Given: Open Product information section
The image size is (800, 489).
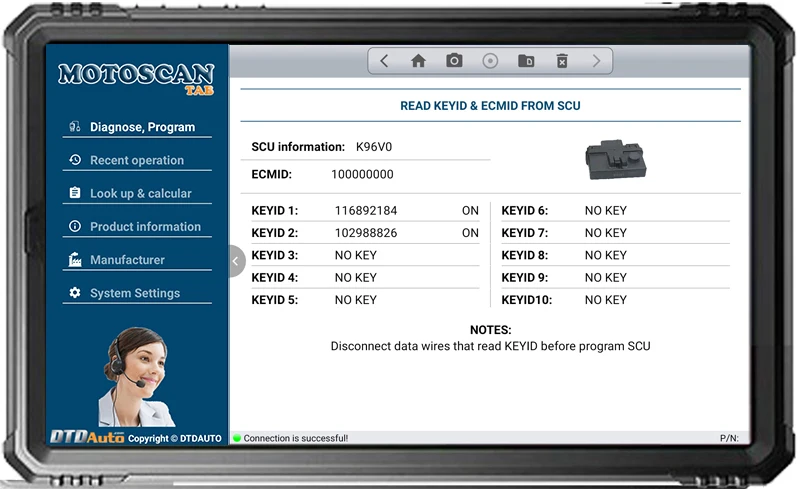Looking at the screenshot, I should click(144, 227).
